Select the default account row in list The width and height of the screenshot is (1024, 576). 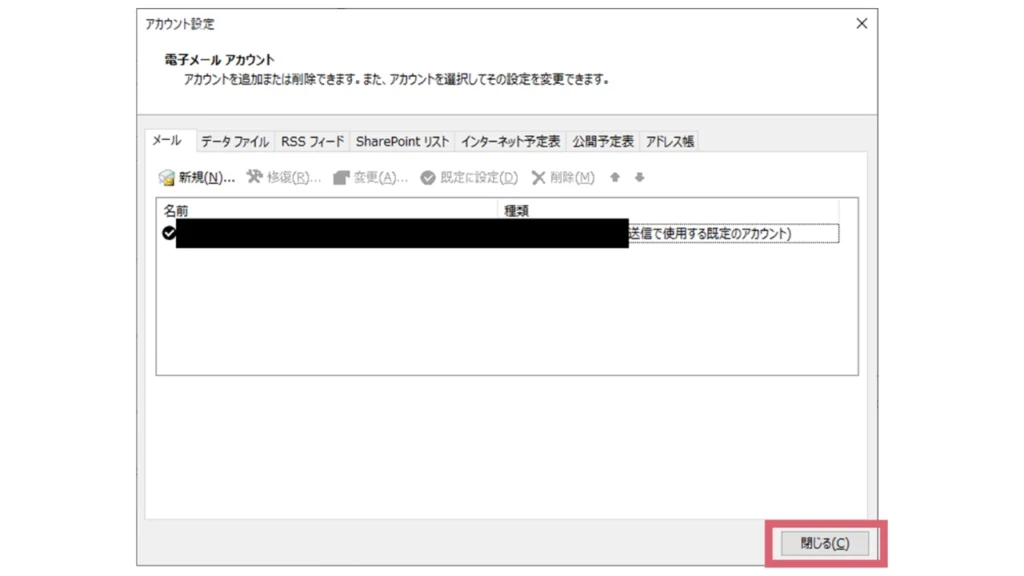click(500, 233)
